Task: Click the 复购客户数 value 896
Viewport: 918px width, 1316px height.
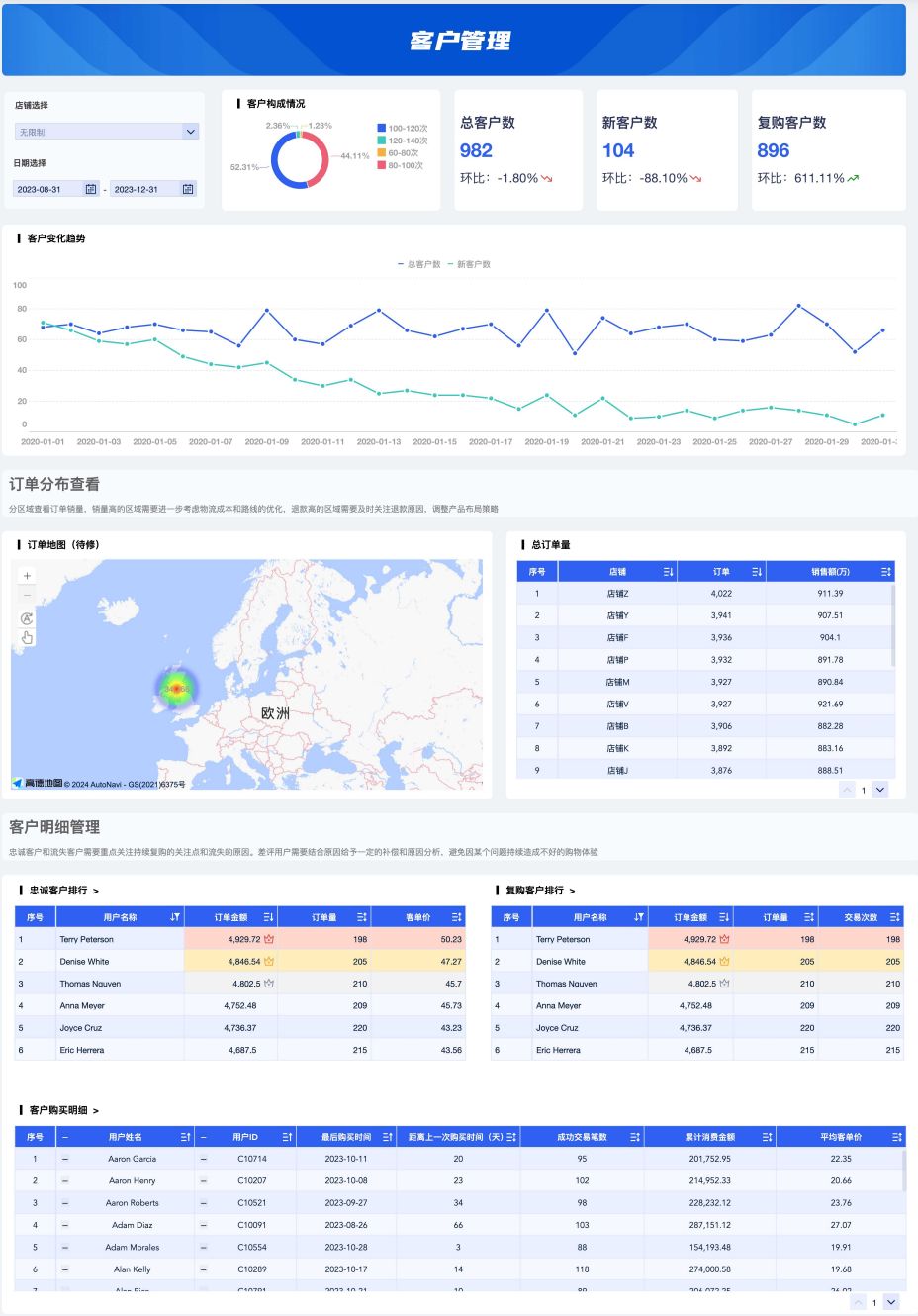Action: click(774, 150)
